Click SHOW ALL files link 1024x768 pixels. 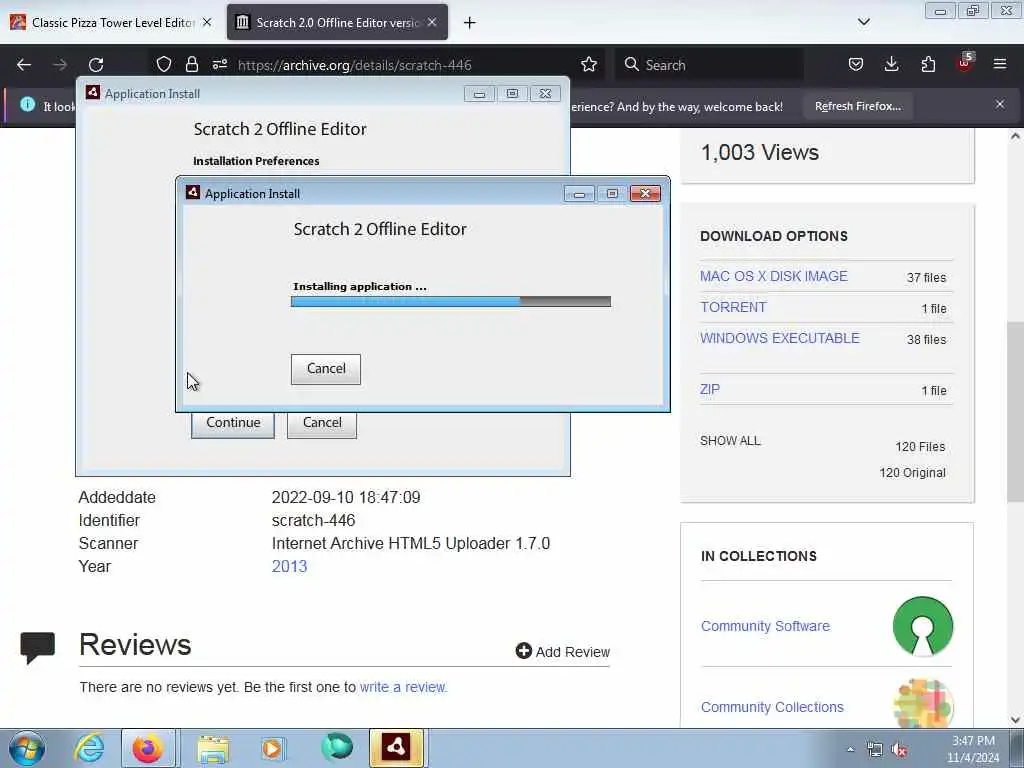pos(730,441)
